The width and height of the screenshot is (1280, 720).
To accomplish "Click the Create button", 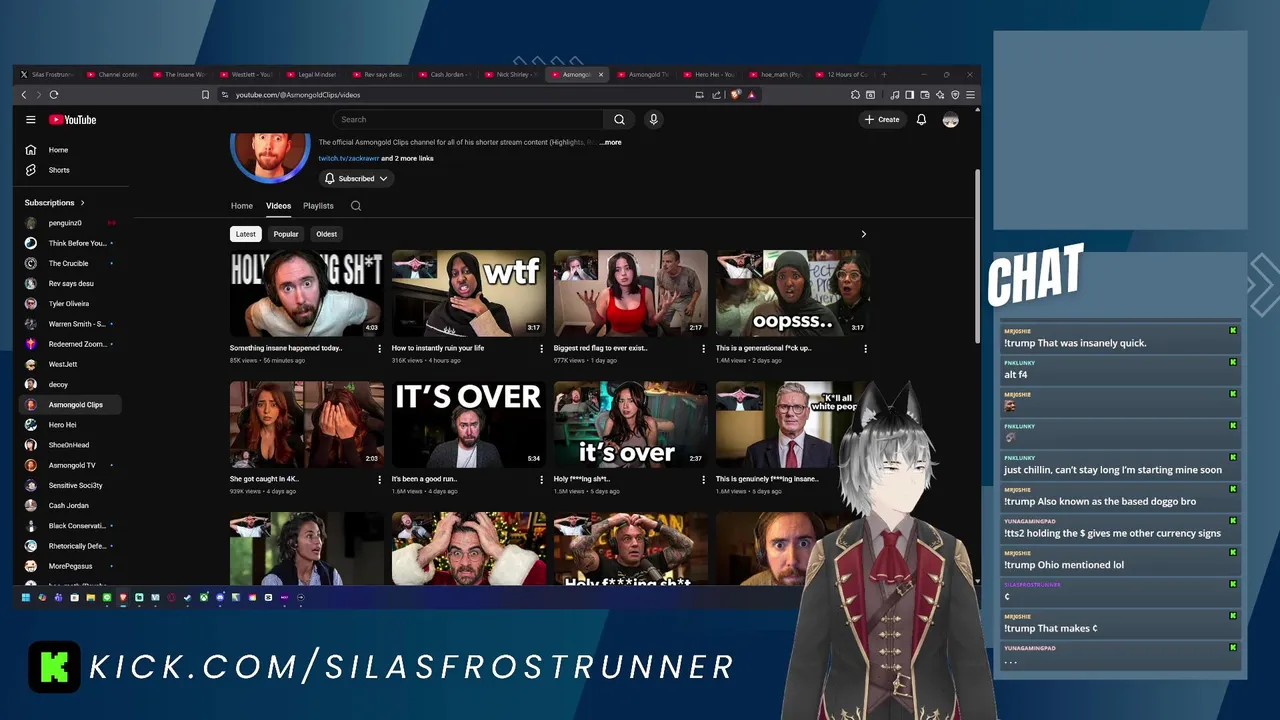I will (x=882, y=119).
